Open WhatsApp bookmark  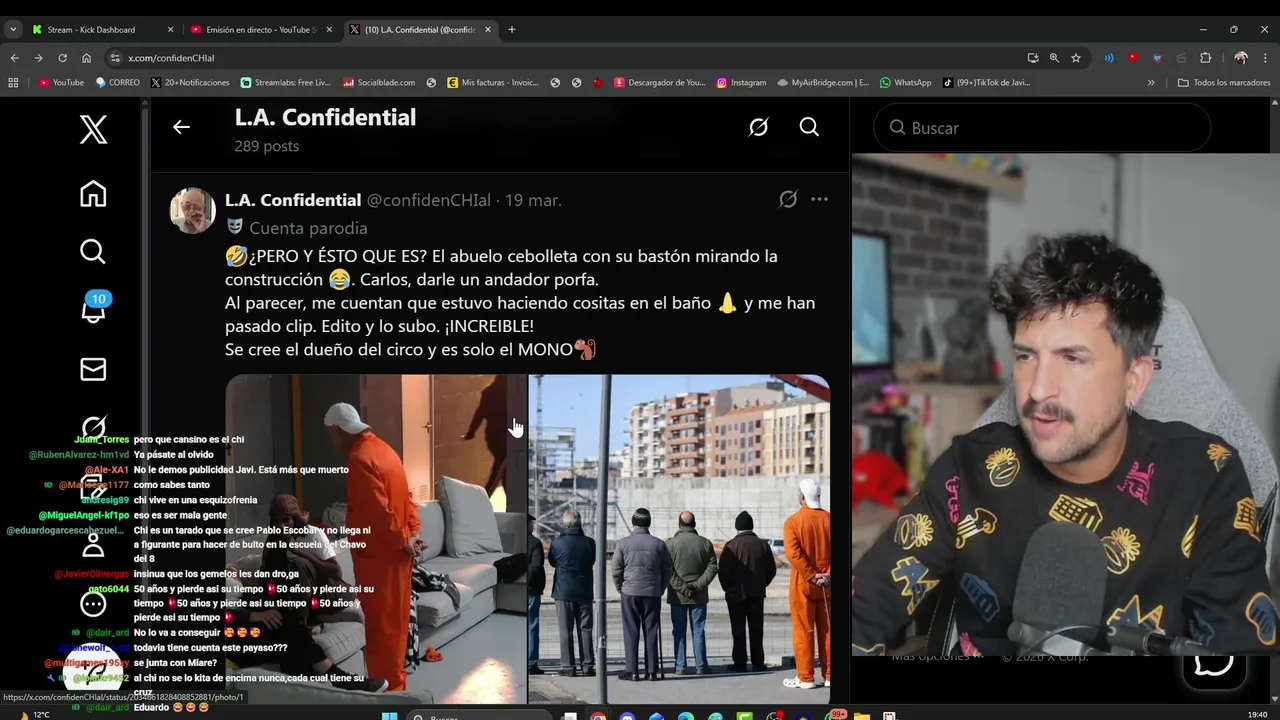click(905, 83)
